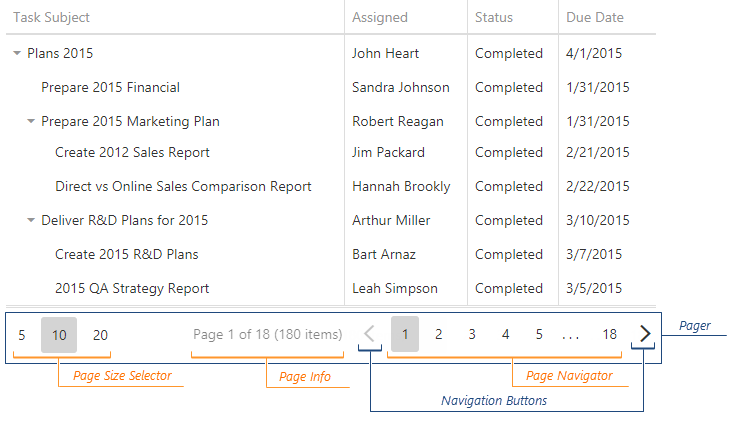Image resolution: width=735 pixels, height=431 pixels.
Task: Click the Status column header
Action: tap(494, 17)
